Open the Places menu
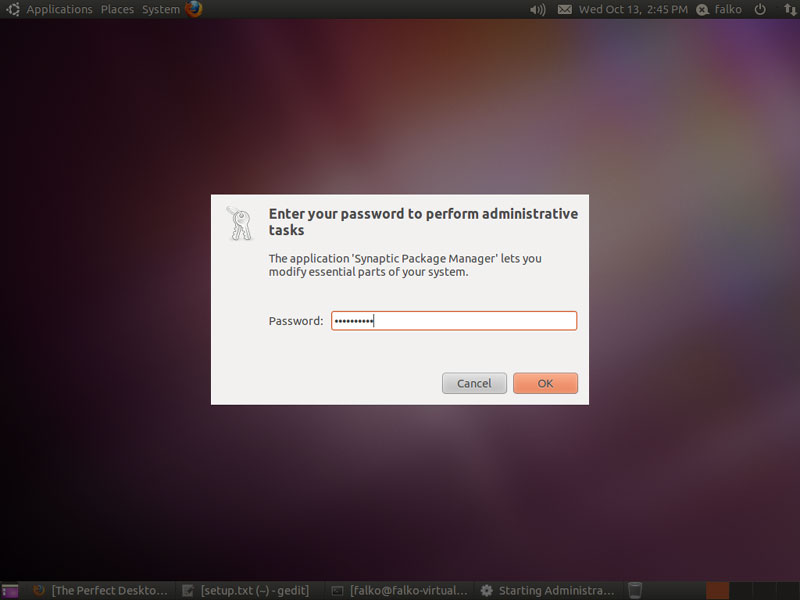 pos(117,9)
